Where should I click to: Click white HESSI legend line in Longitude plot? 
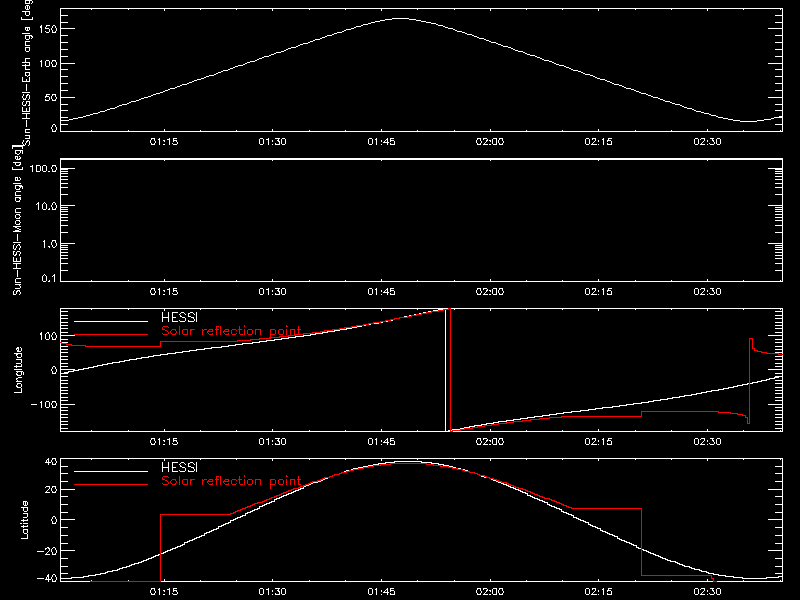[x=111, y=321]
